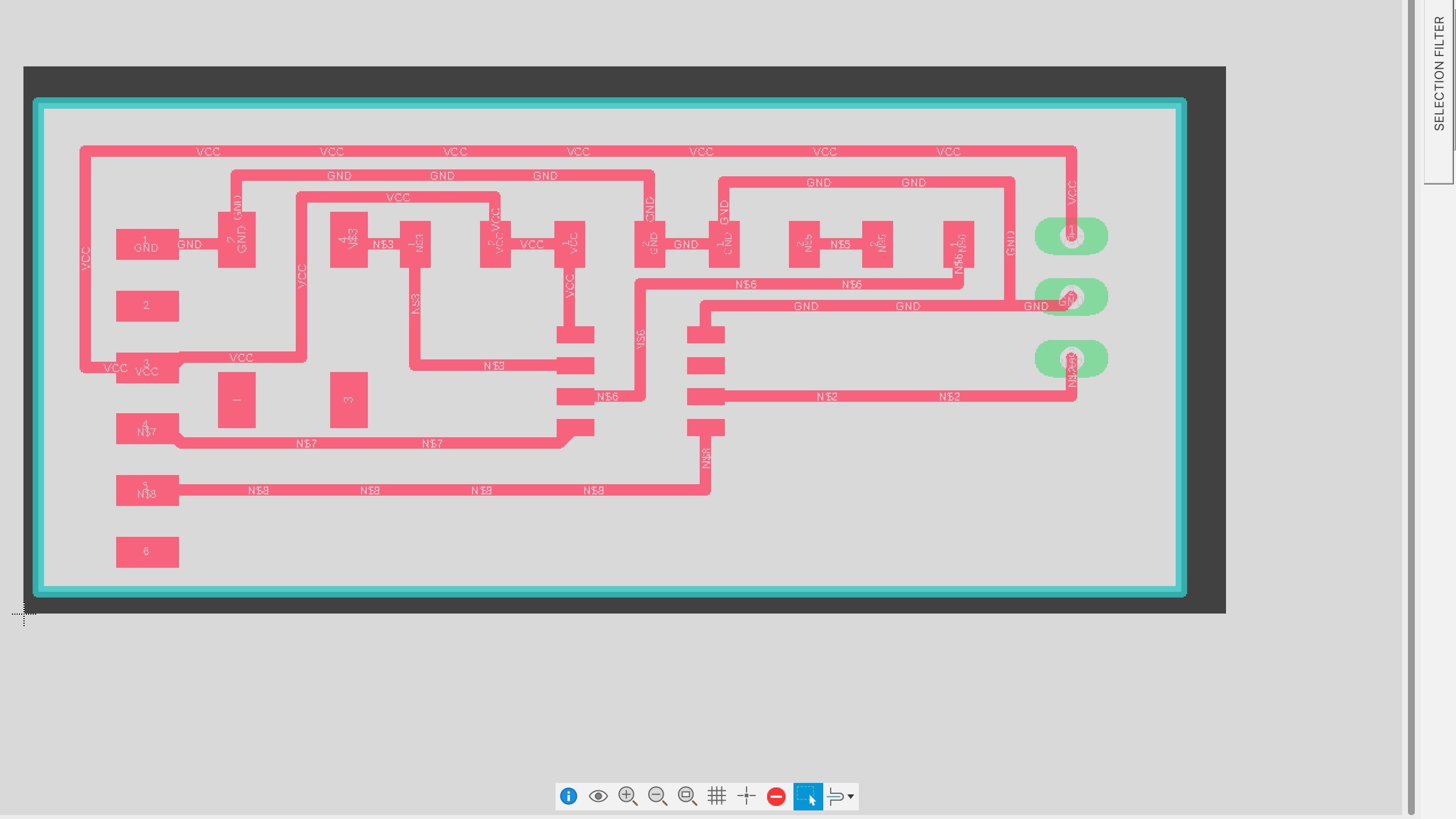Toggle the Show (eye) visibility tool
1456x819 pixels.
pyautogui.click(x=598, y=796)
